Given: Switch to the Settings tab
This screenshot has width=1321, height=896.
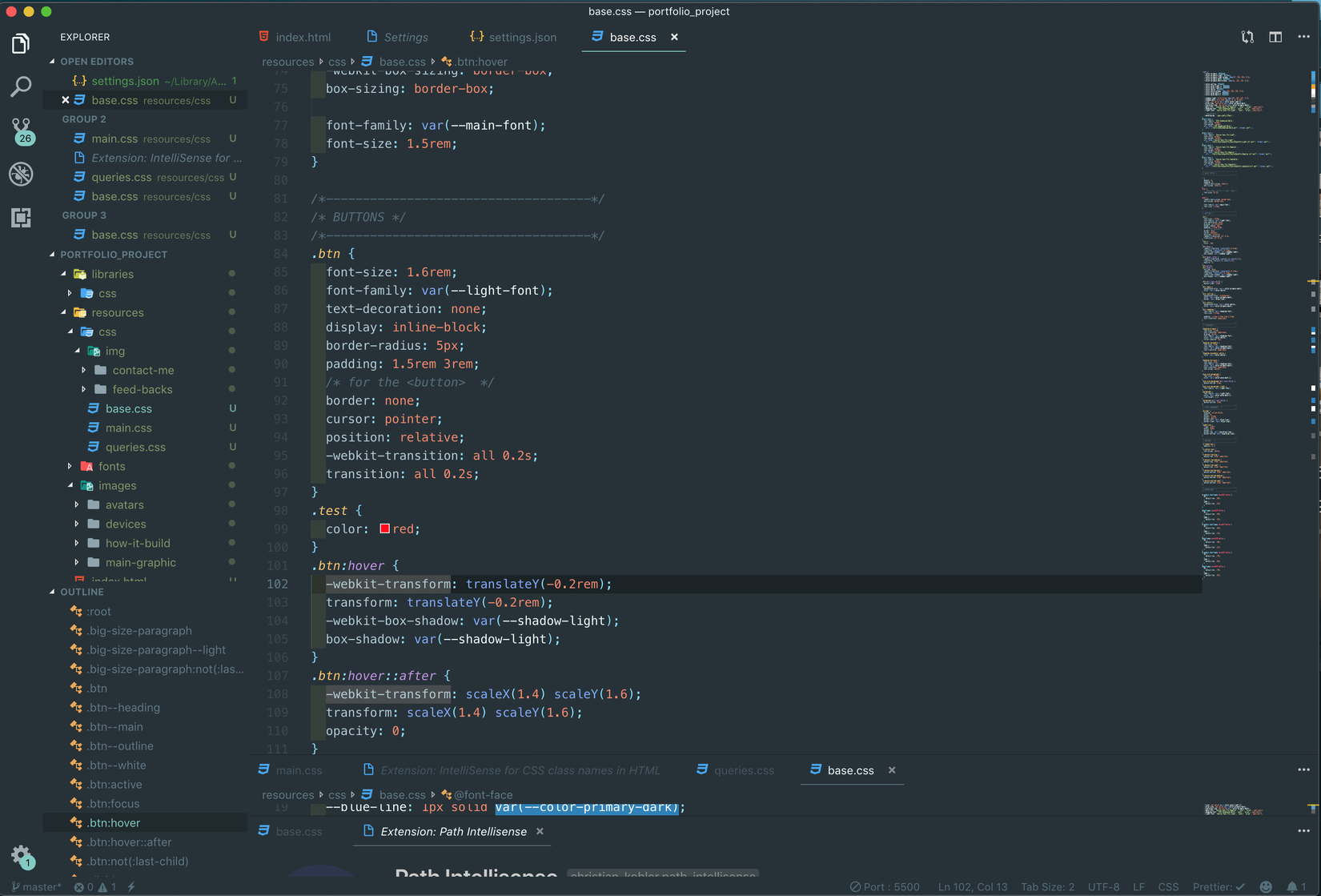Looking at the screenshot, I should (397, 37).
